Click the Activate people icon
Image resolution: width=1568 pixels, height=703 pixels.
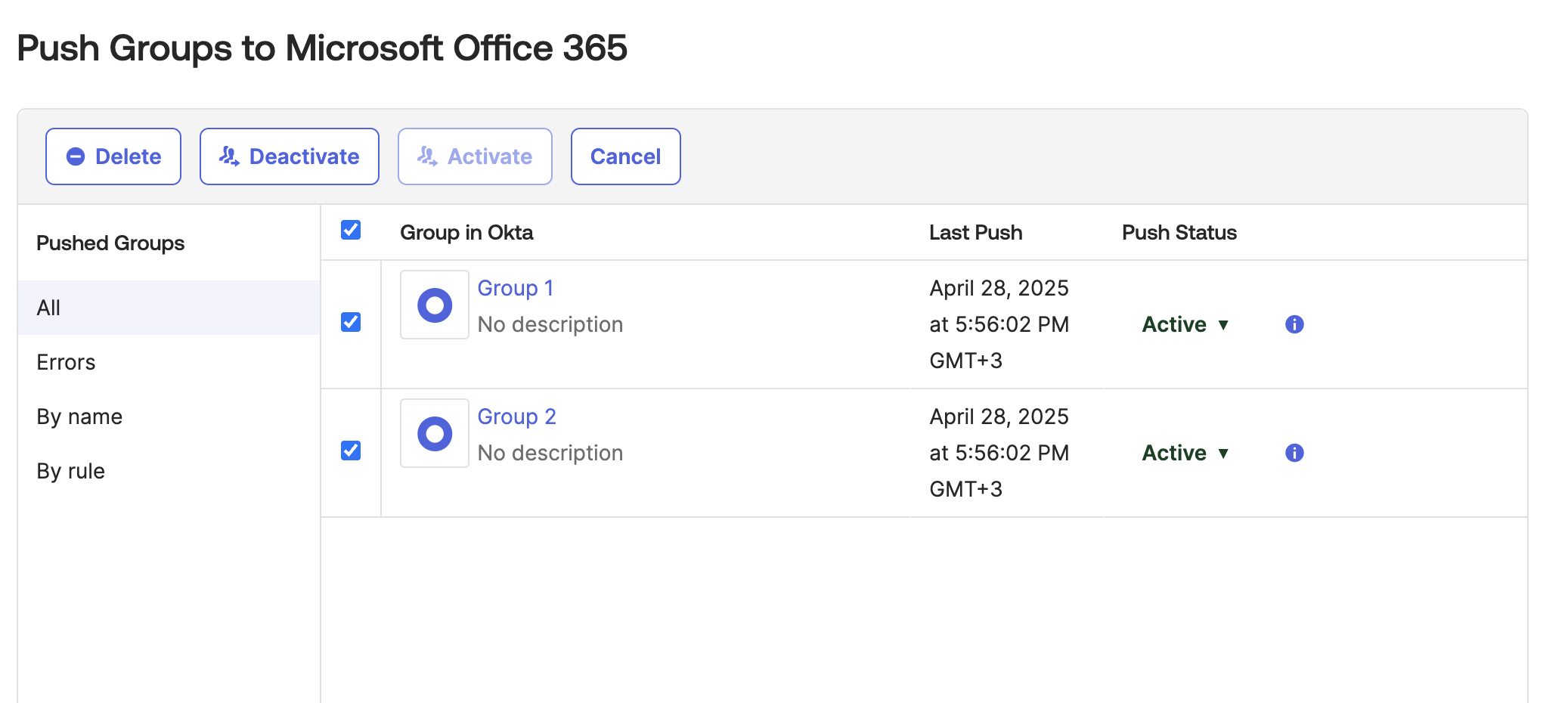(x=427, y=156)
